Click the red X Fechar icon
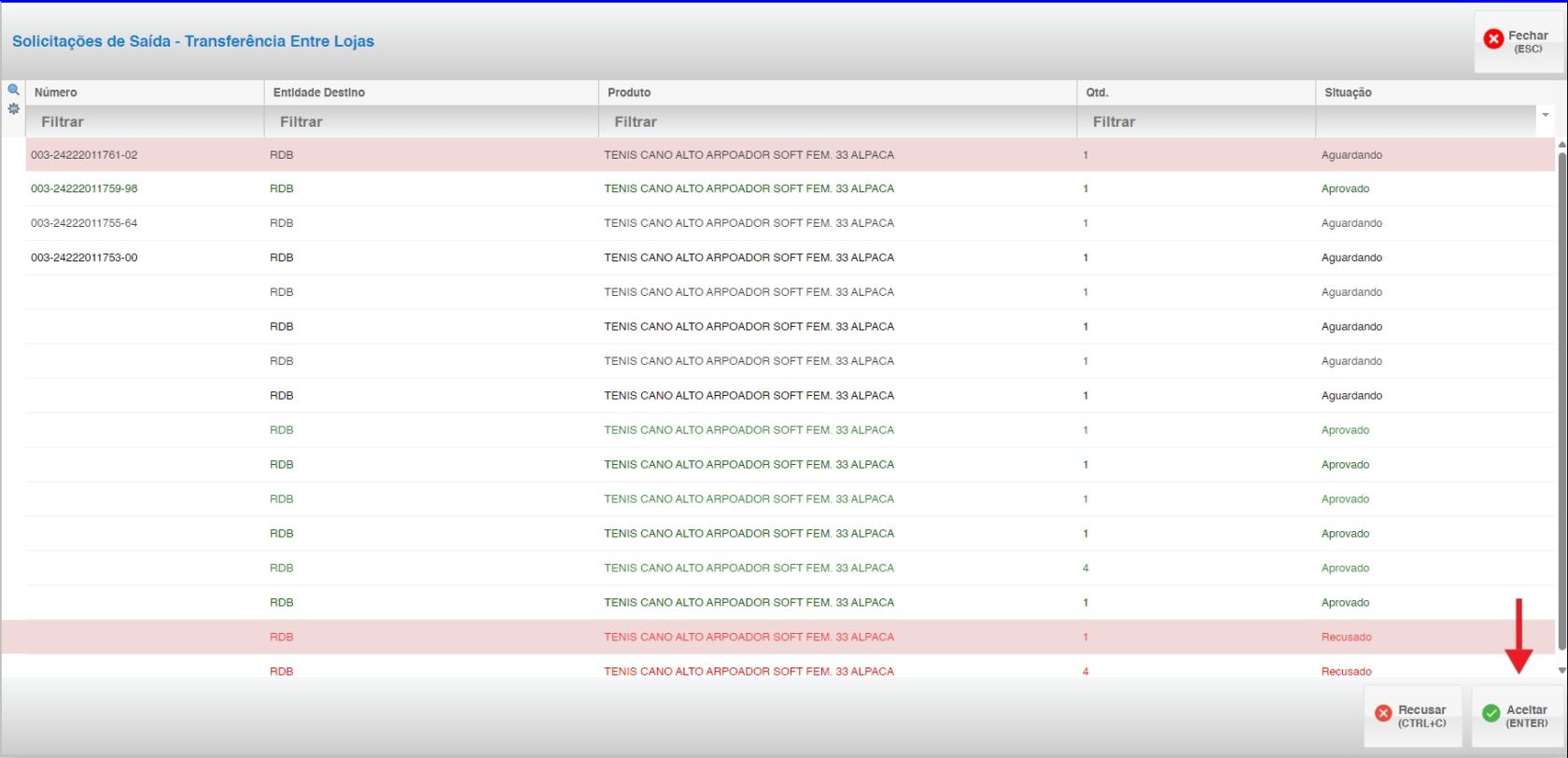Screen dimensions: 1568x758 (x=1493, y=39)
